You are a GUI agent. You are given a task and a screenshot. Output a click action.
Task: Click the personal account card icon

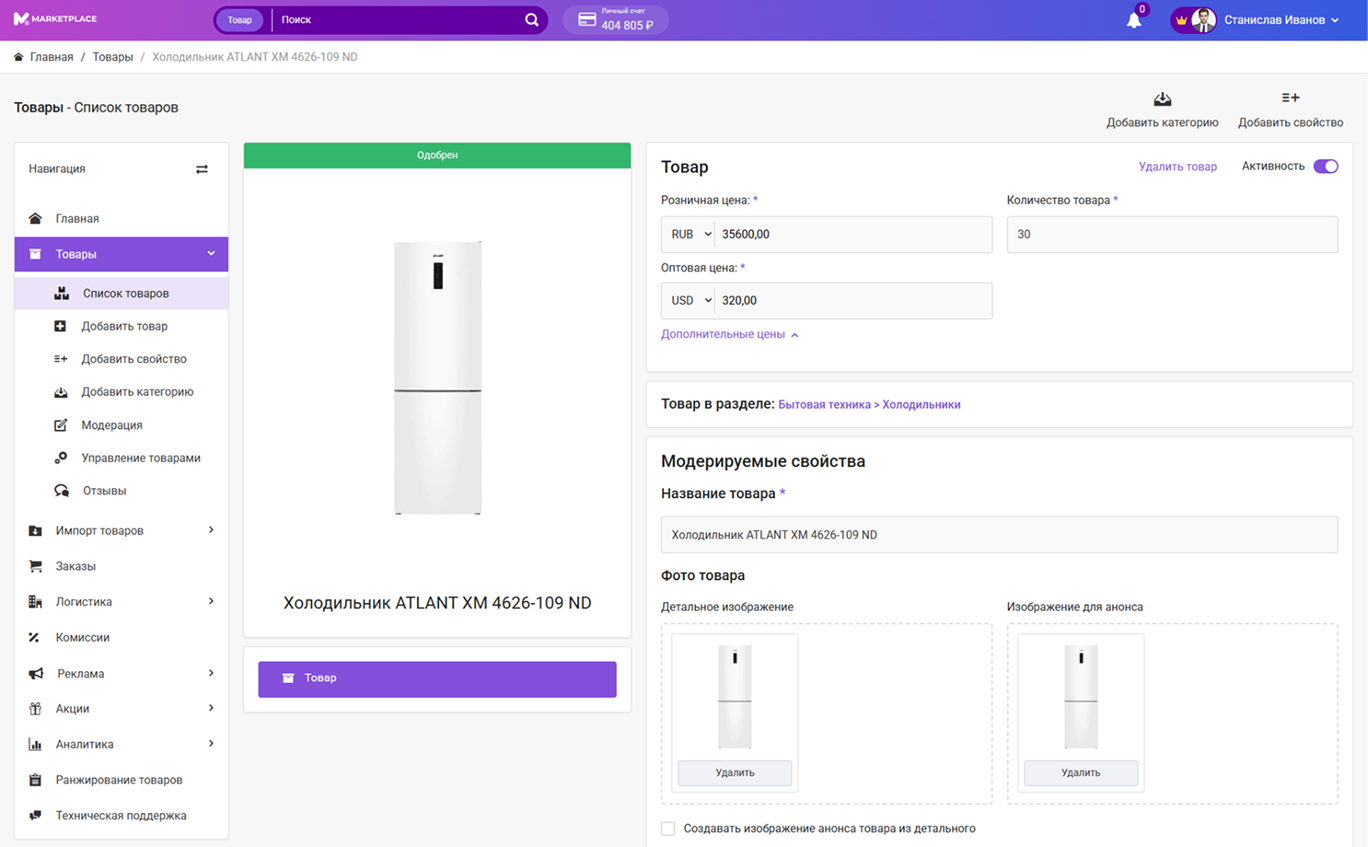point(587,20)
